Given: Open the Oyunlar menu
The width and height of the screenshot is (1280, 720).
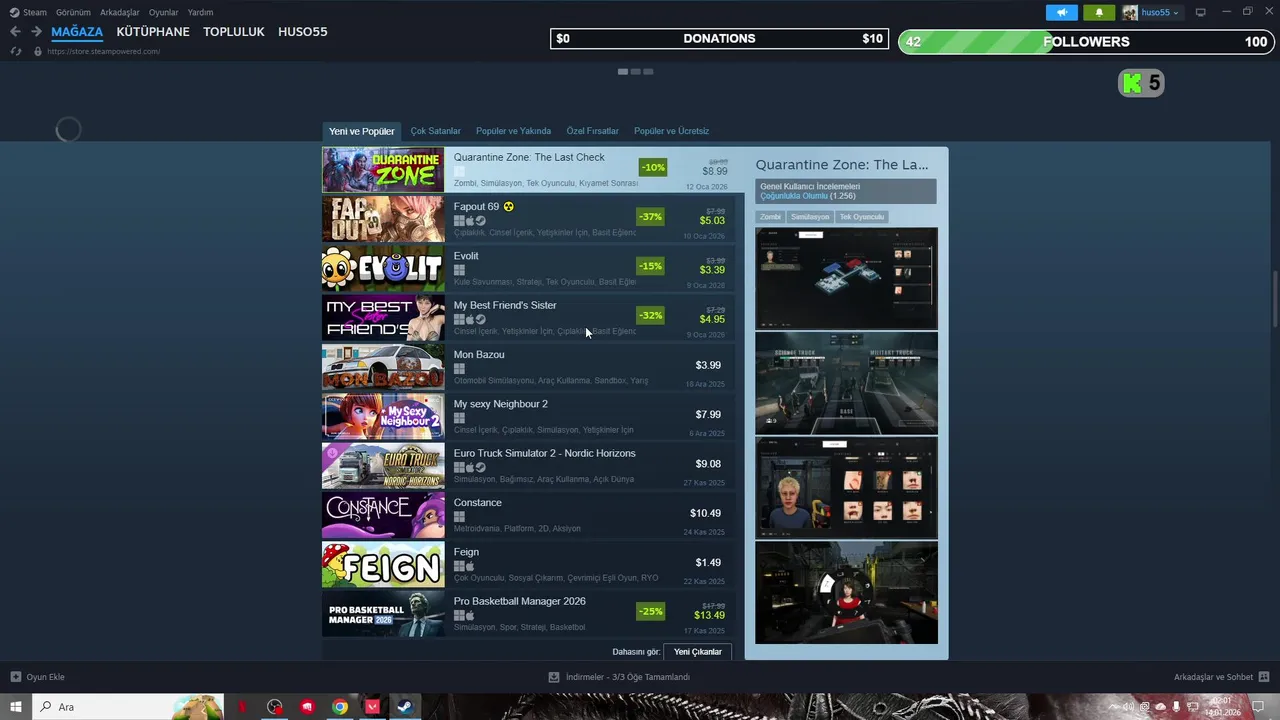Looking at the screenshot, I should pyautogui.click(x=164, y=12).
